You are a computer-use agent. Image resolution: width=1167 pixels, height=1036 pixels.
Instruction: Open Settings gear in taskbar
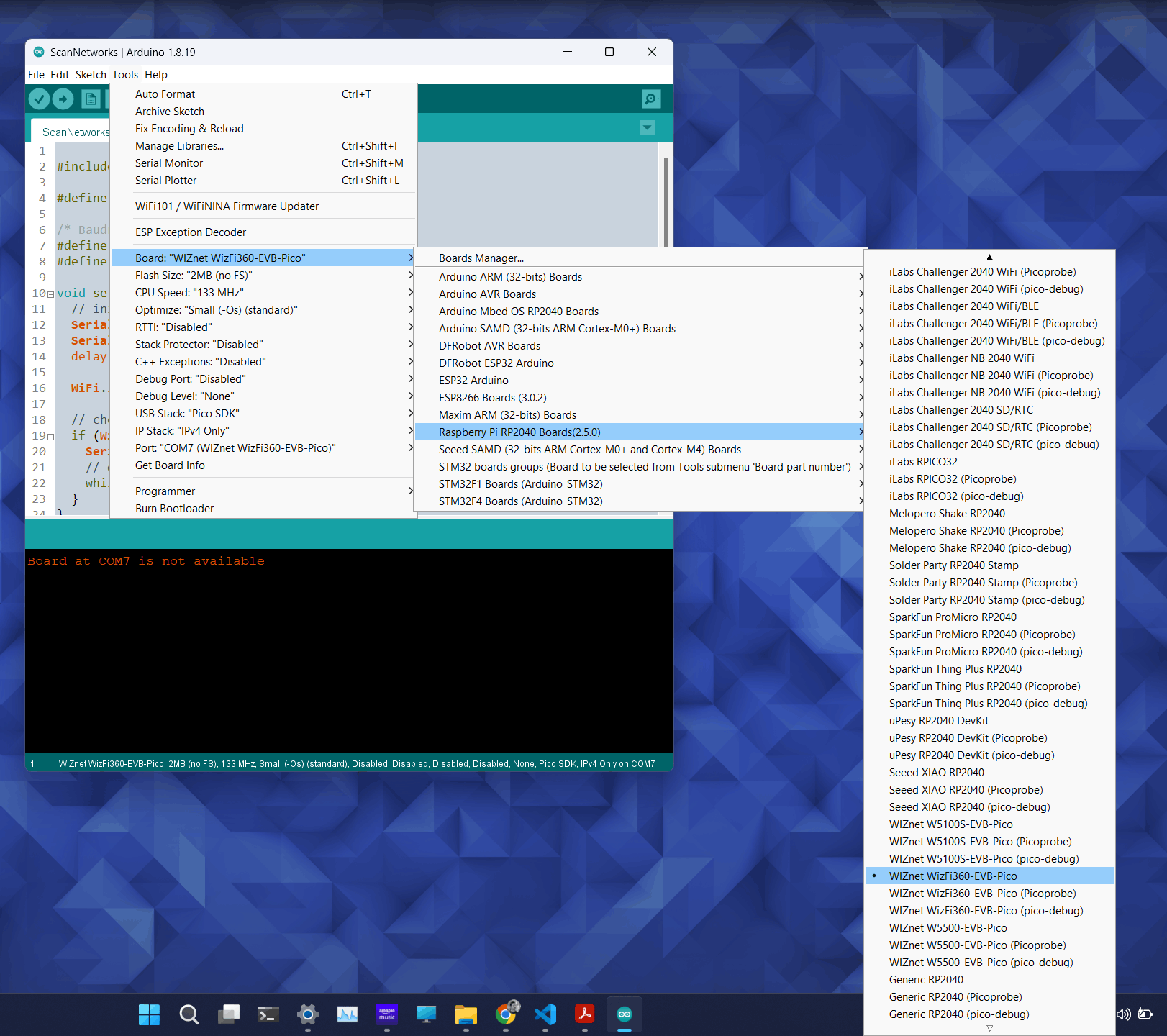pos(308,1014)
